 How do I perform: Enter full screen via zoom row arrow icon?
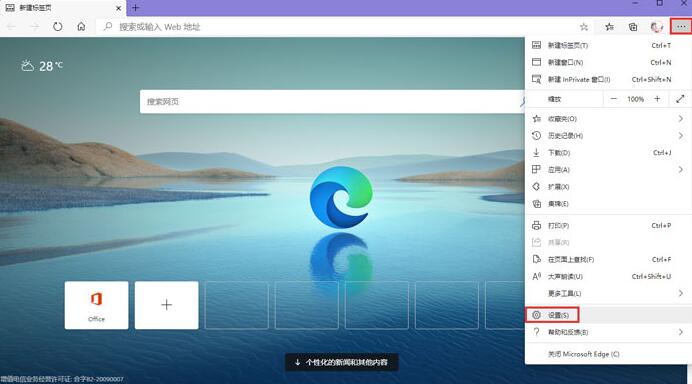[680, 99]
